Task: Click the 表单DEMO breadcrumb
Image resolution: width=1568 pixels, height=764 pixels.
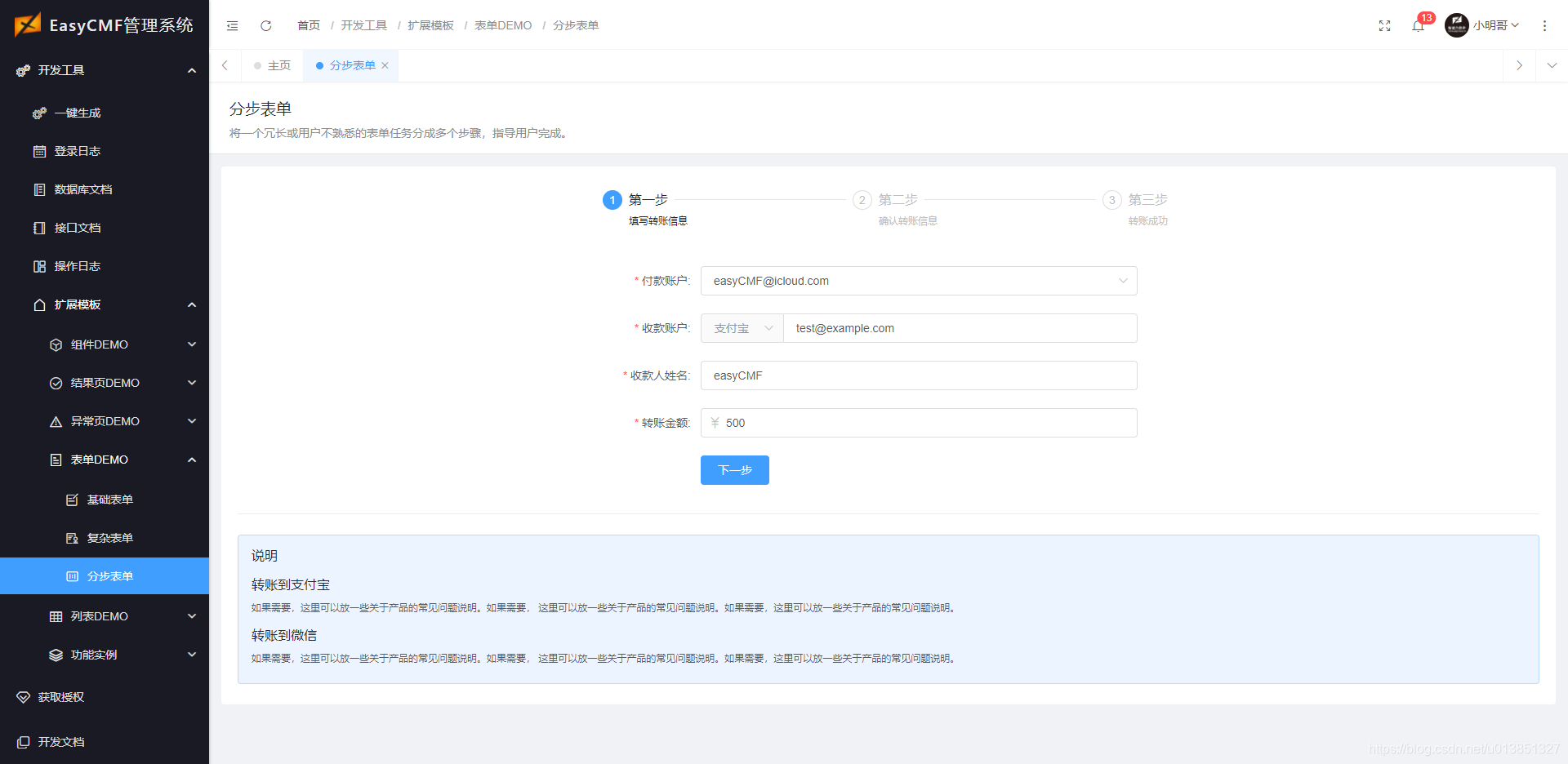Action: 503,25
